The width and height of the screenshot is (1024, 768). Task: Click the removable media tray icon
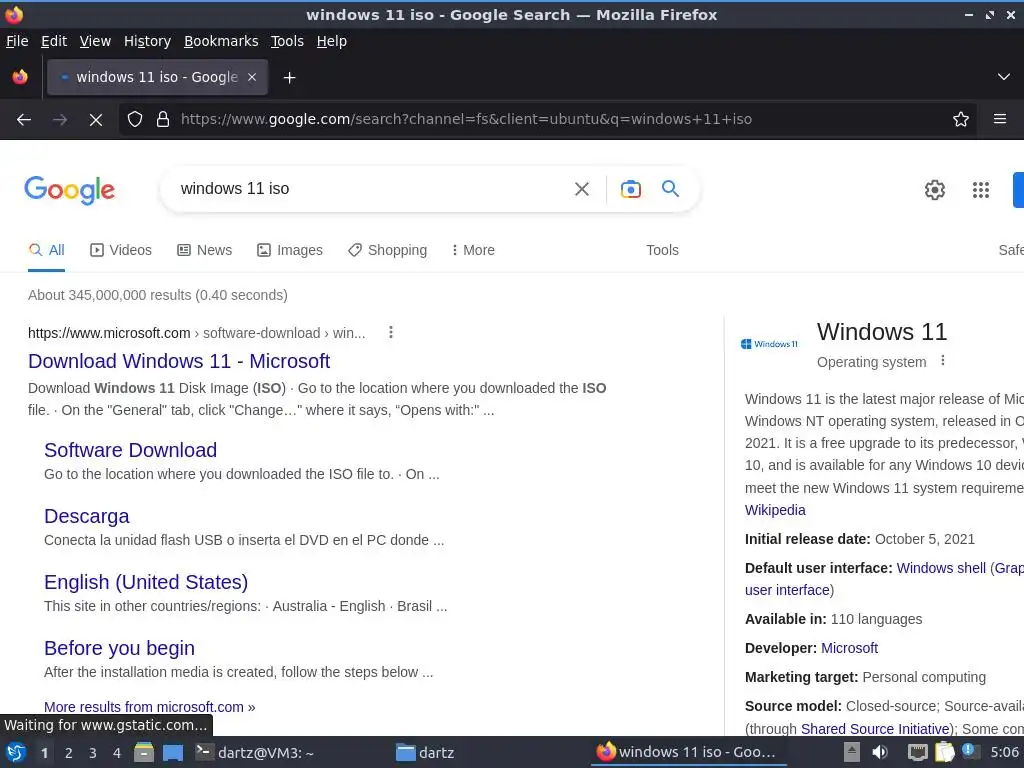[852, 752]
